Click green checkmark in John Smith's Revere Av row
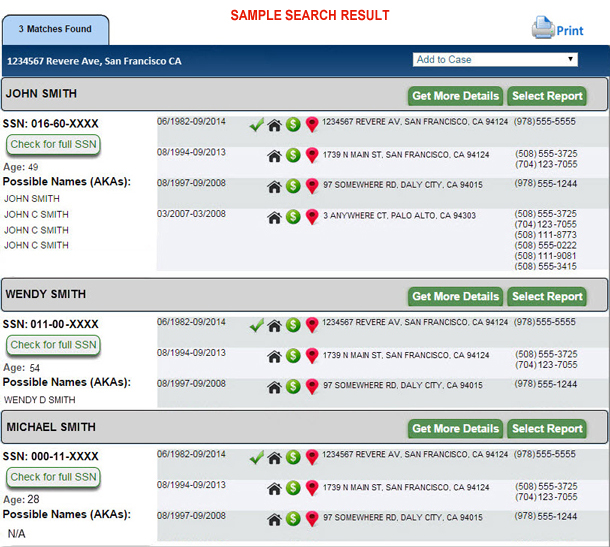 click(257, 124)
